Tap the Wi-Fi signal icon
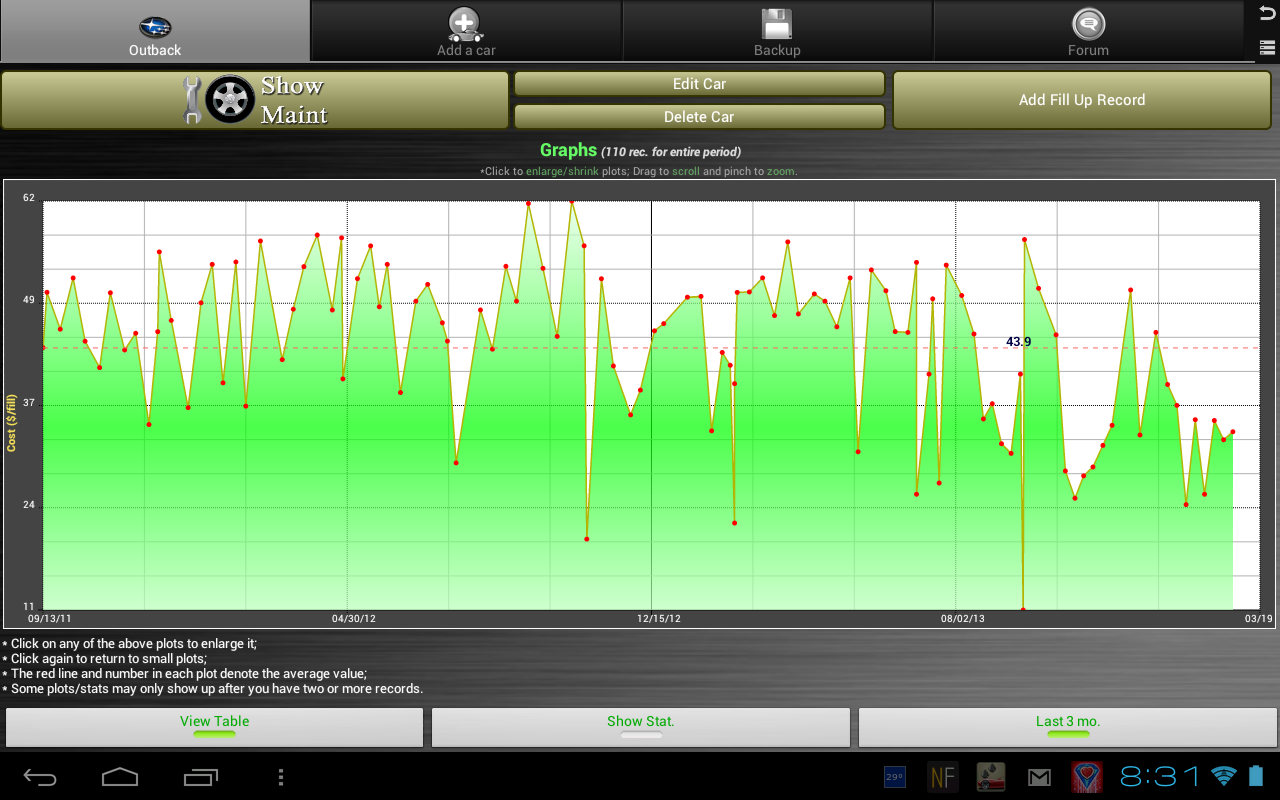 [1223, 776]
